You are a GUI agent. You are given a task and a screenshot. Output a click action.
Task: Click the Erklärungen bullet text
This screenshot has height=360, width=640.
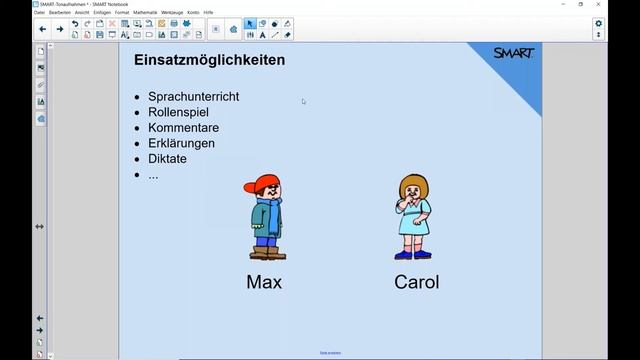(x=182, y=143)
